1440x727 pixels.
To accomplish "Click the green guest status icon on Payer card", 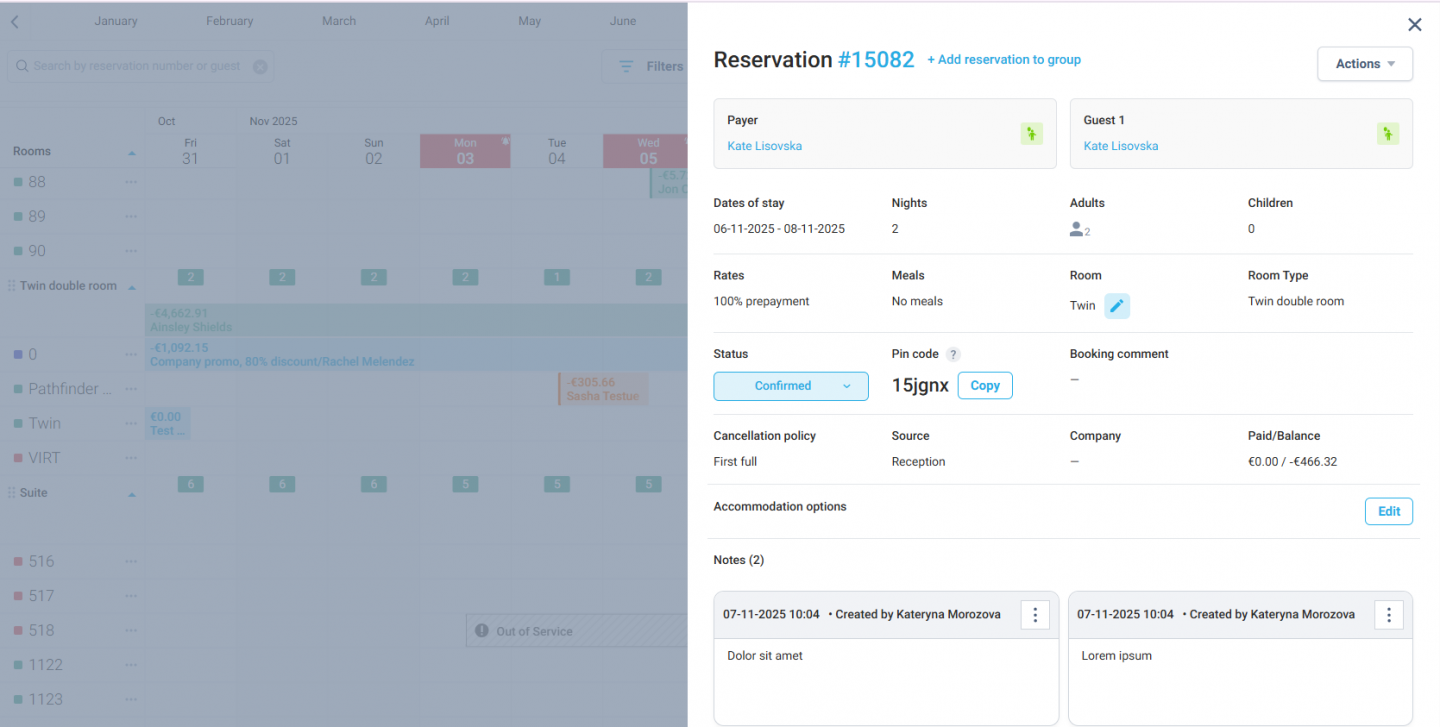I will [1031, 133].
